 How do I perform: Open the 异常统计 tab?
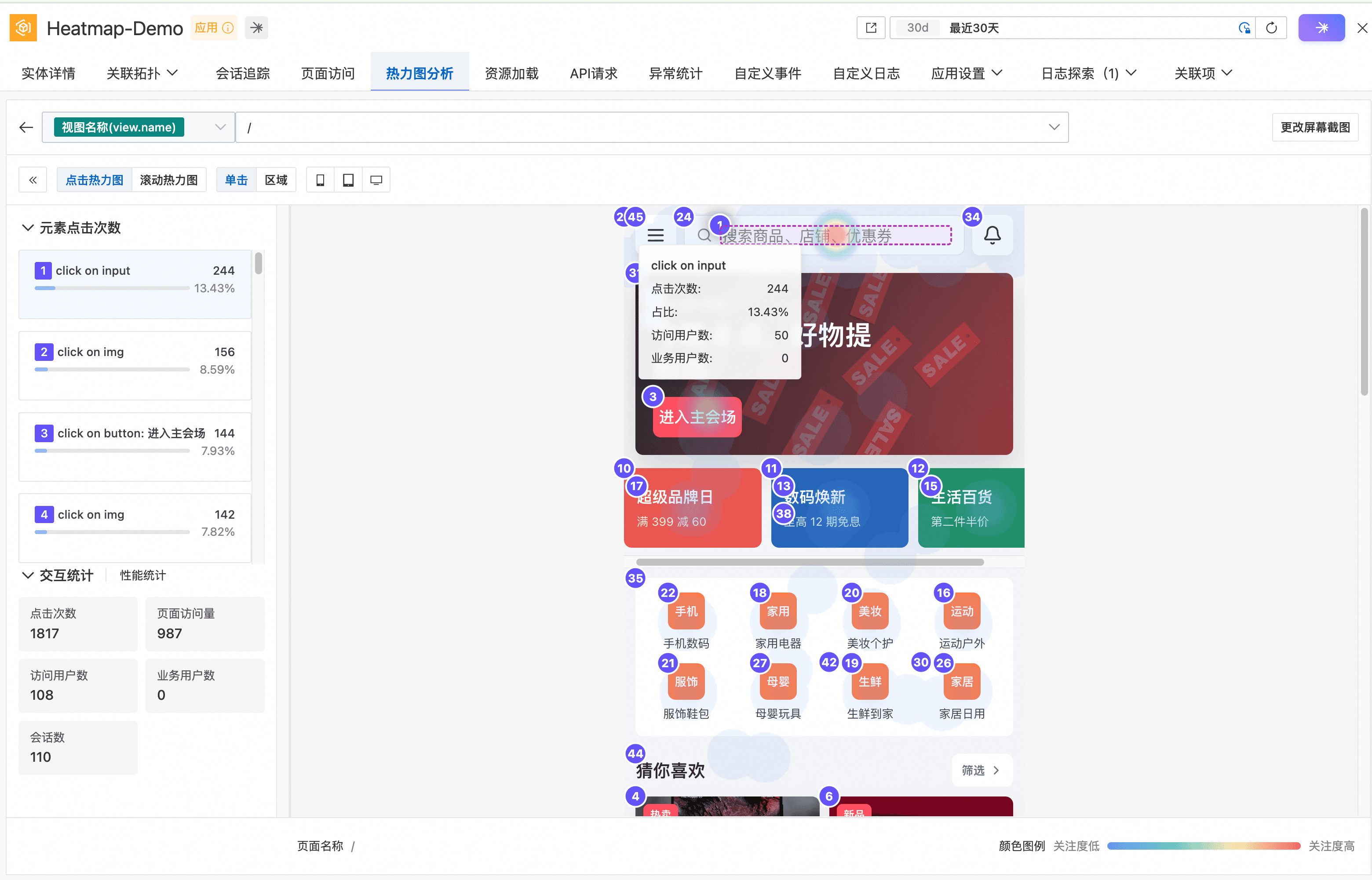tap(676, 73)
